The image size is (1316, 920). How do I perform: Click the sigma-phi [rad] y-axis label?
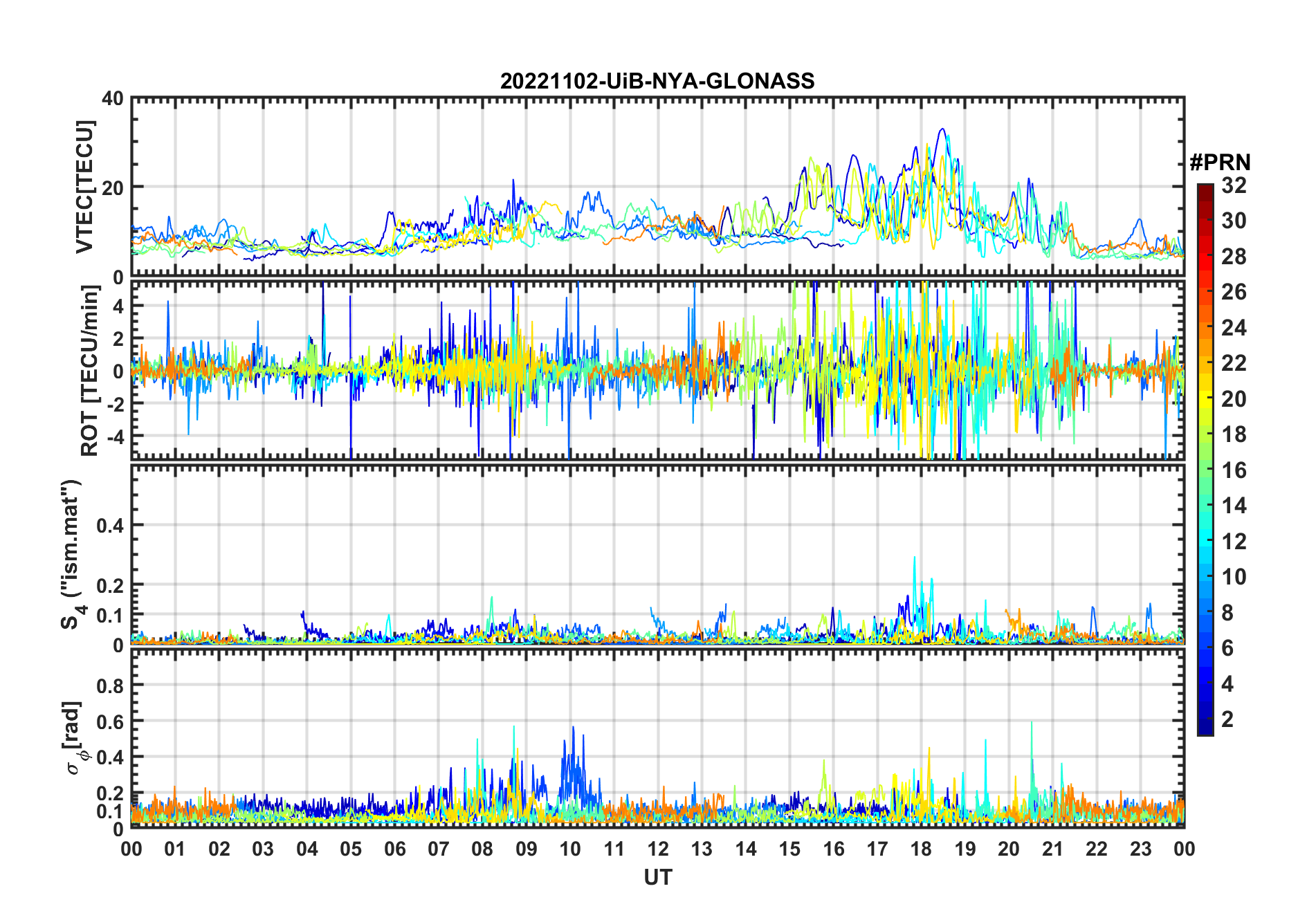coord(74,737)
